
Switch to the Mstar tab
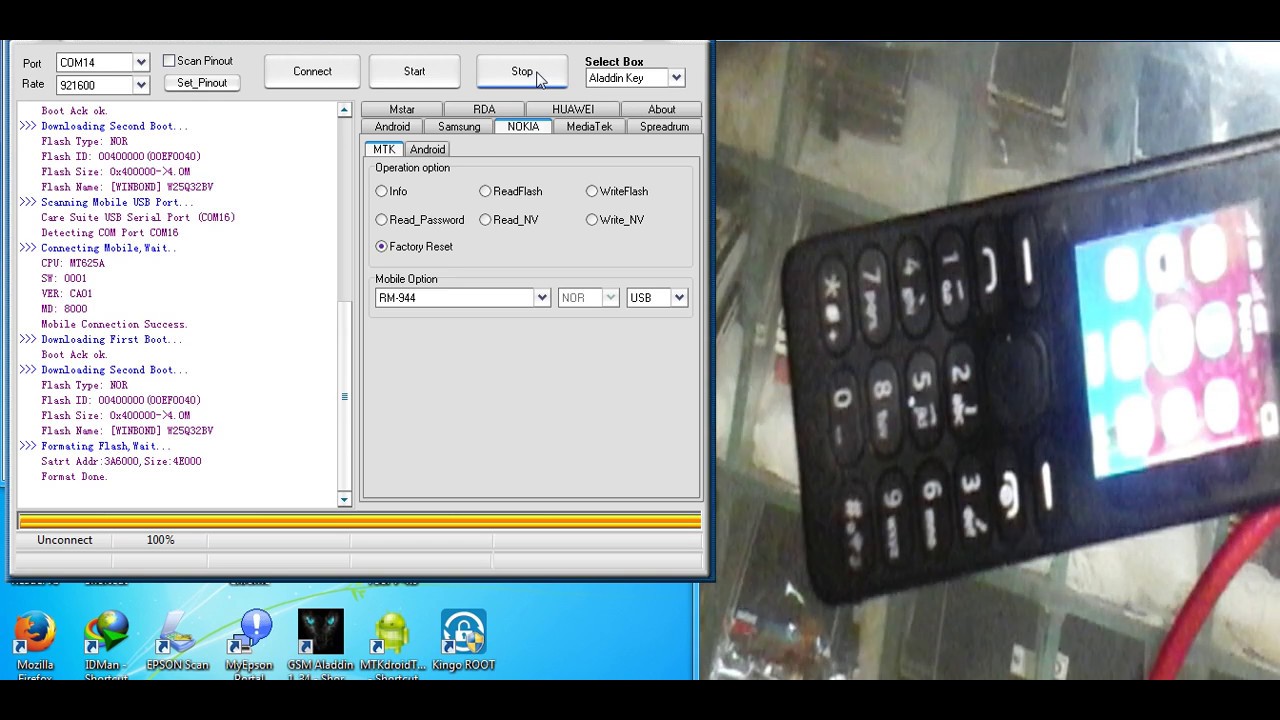pyautogui.click(x=402, y=110)
